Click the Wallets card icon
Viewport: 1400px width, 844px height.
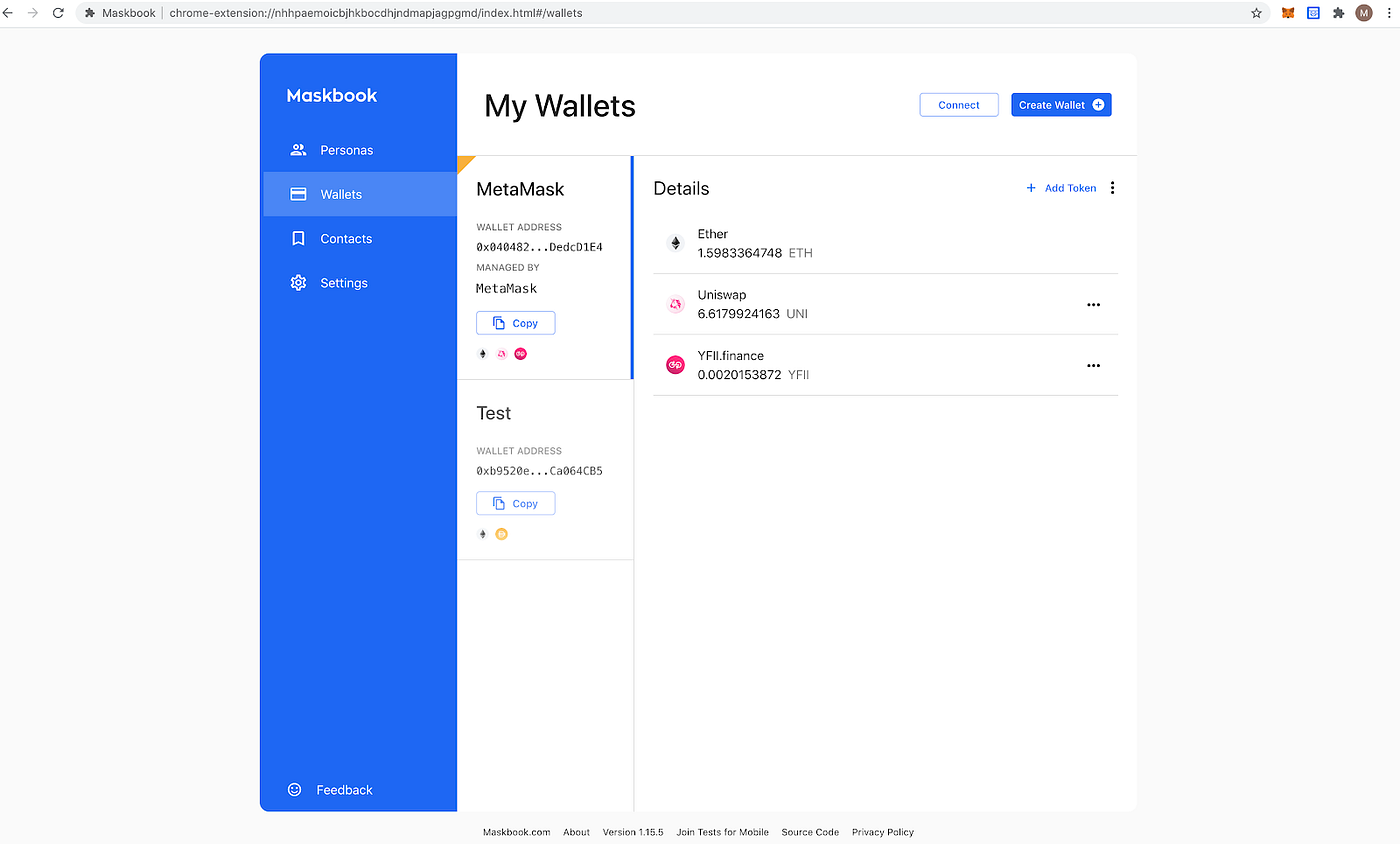point(298,194)
